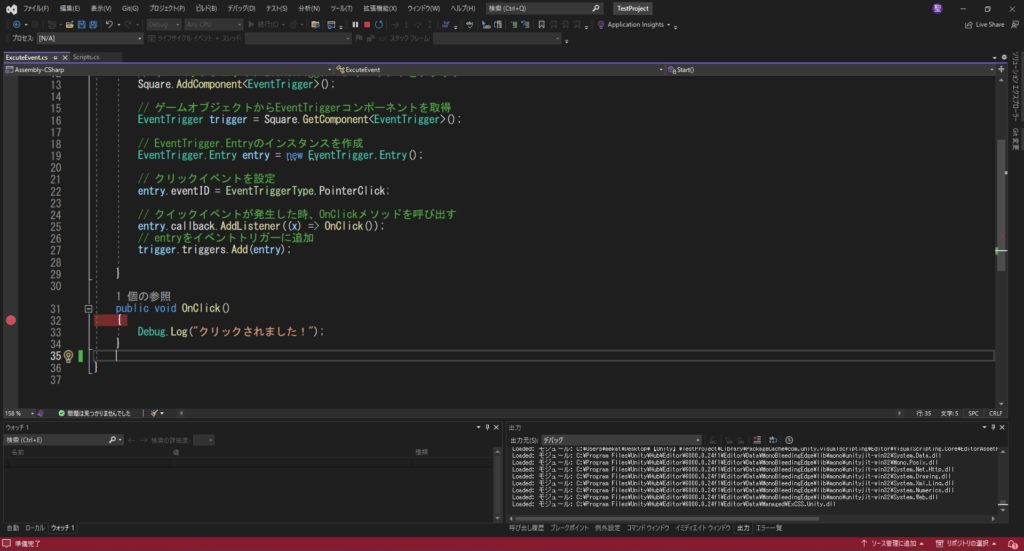Click the clear-all icon in output panel
Image resolution: width=1024 pixels, height=551 pixels.
click(x=757, y=440)
